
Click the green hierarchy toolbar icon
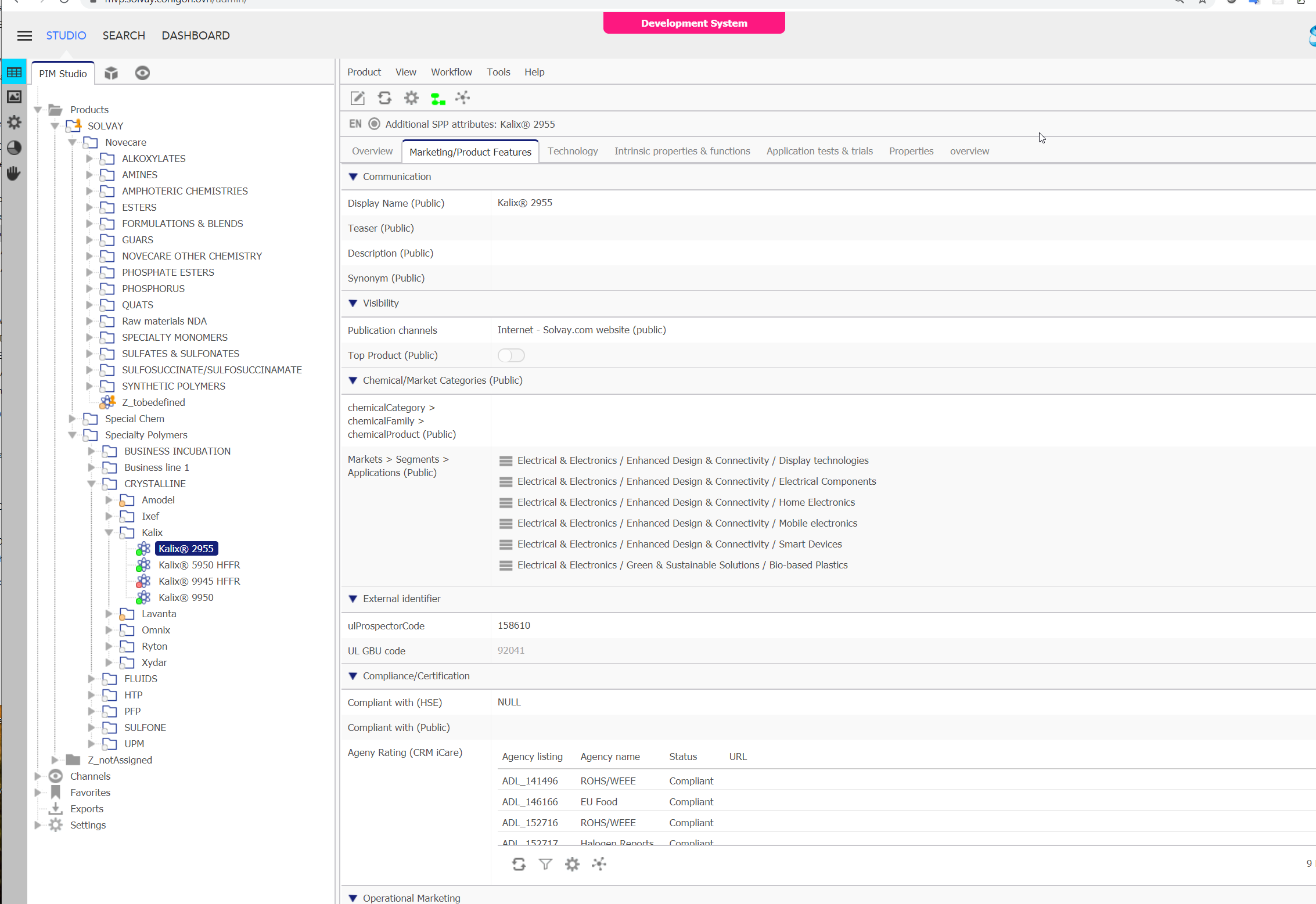pyautogui.click(x=438, y=99)
